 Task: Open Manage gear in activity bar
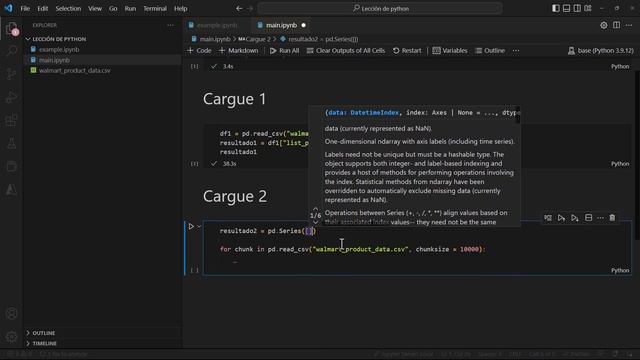point(11,337)
